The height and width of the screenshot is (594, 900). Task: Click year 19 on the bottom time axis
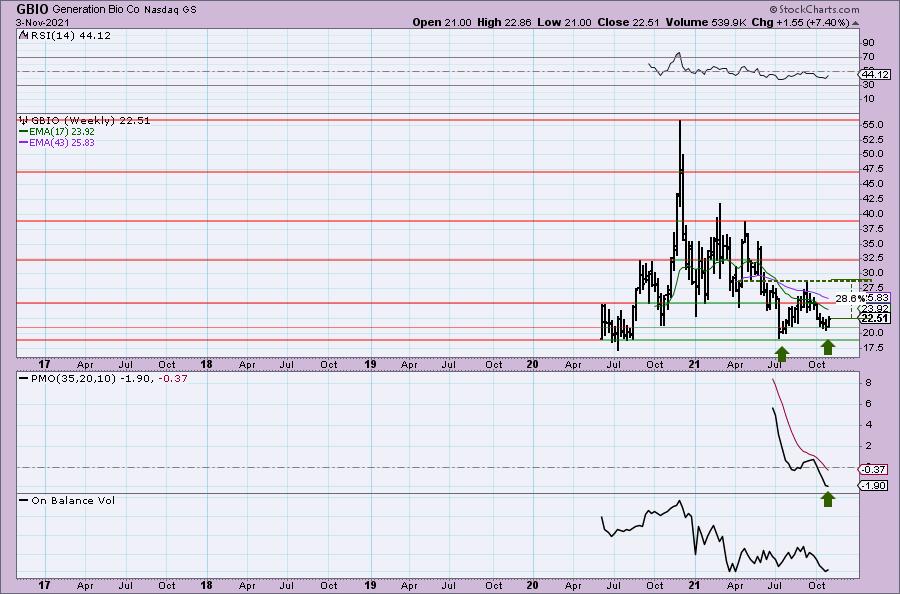click(x=370, y=585)
